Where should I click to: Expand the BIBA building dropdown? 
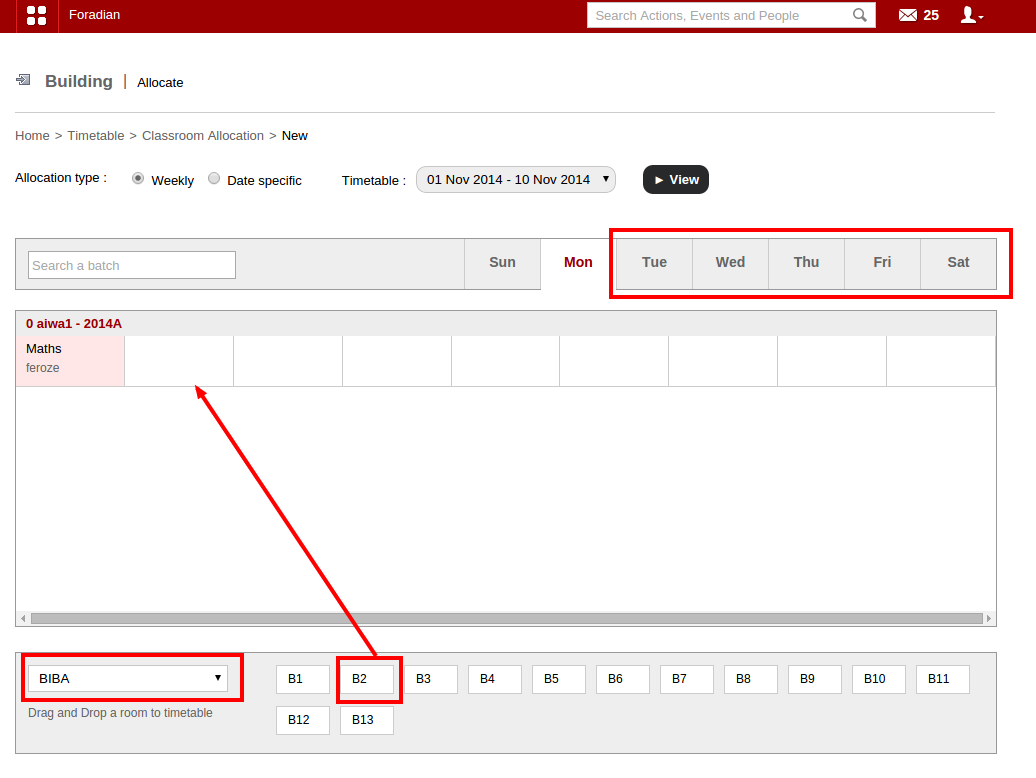click(x=128, y=679)
